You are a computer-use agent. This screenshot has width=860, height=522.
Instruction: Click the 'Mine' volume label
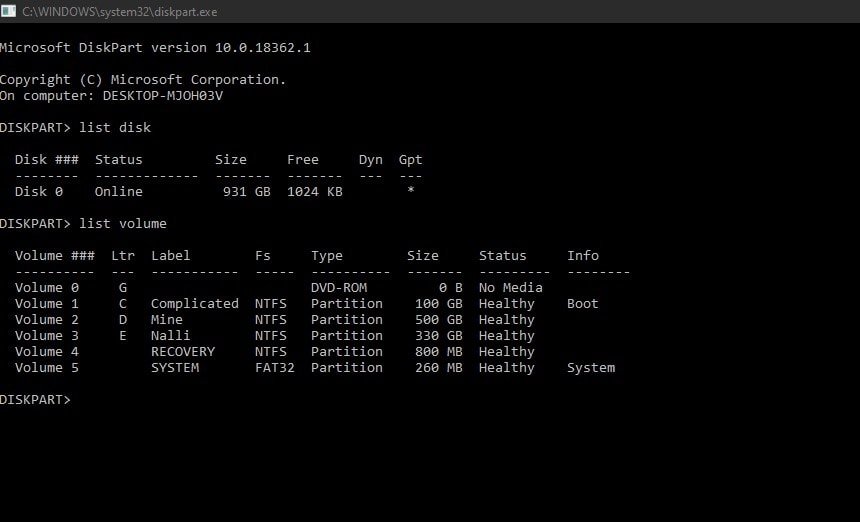tap(167, 320)
